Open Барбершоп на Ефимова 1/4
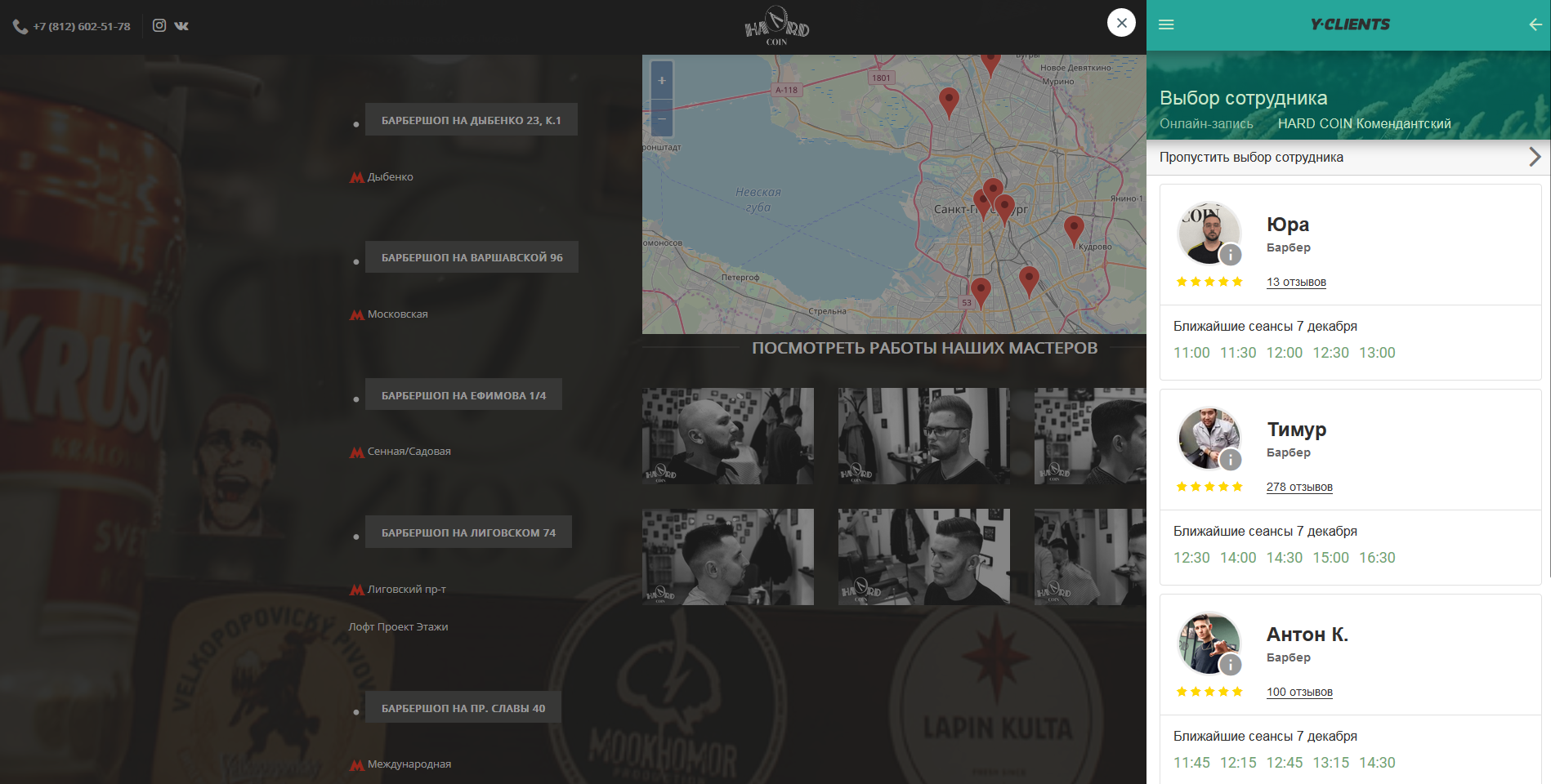Screen dimensions: 1551x784 (x=463, y=394)
